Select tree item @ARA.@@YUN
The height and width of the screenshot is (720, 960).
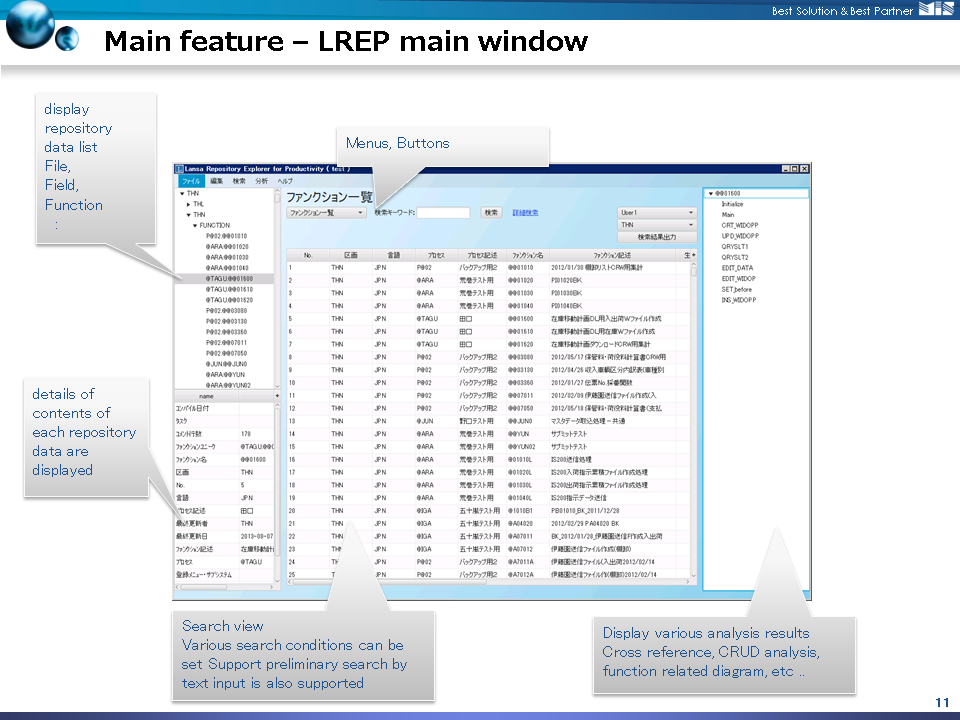[x=225, y=375]
